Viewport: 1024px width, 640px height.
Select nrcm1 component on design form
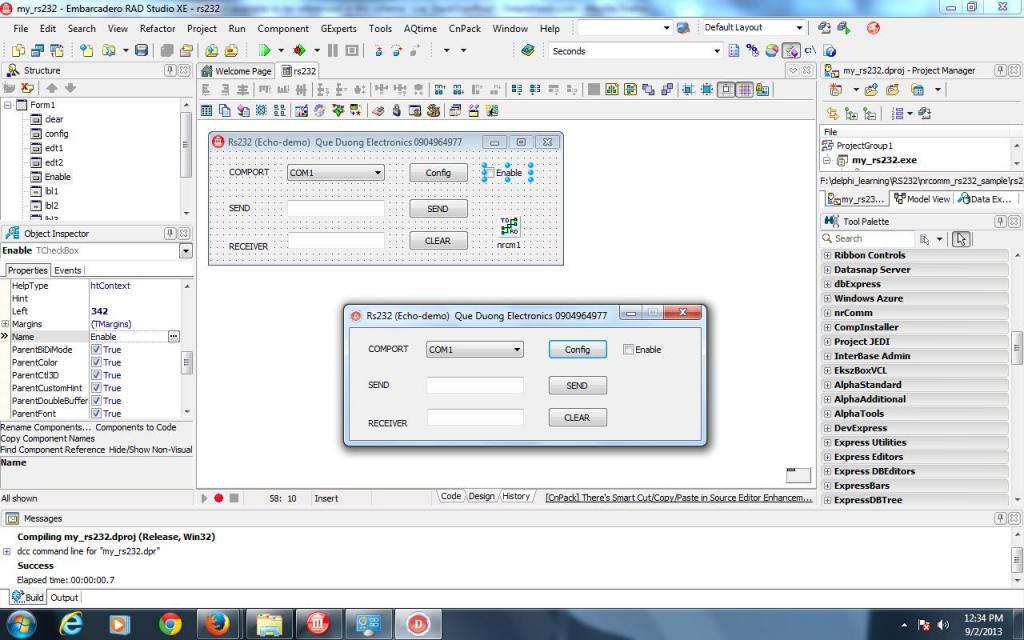509,227
